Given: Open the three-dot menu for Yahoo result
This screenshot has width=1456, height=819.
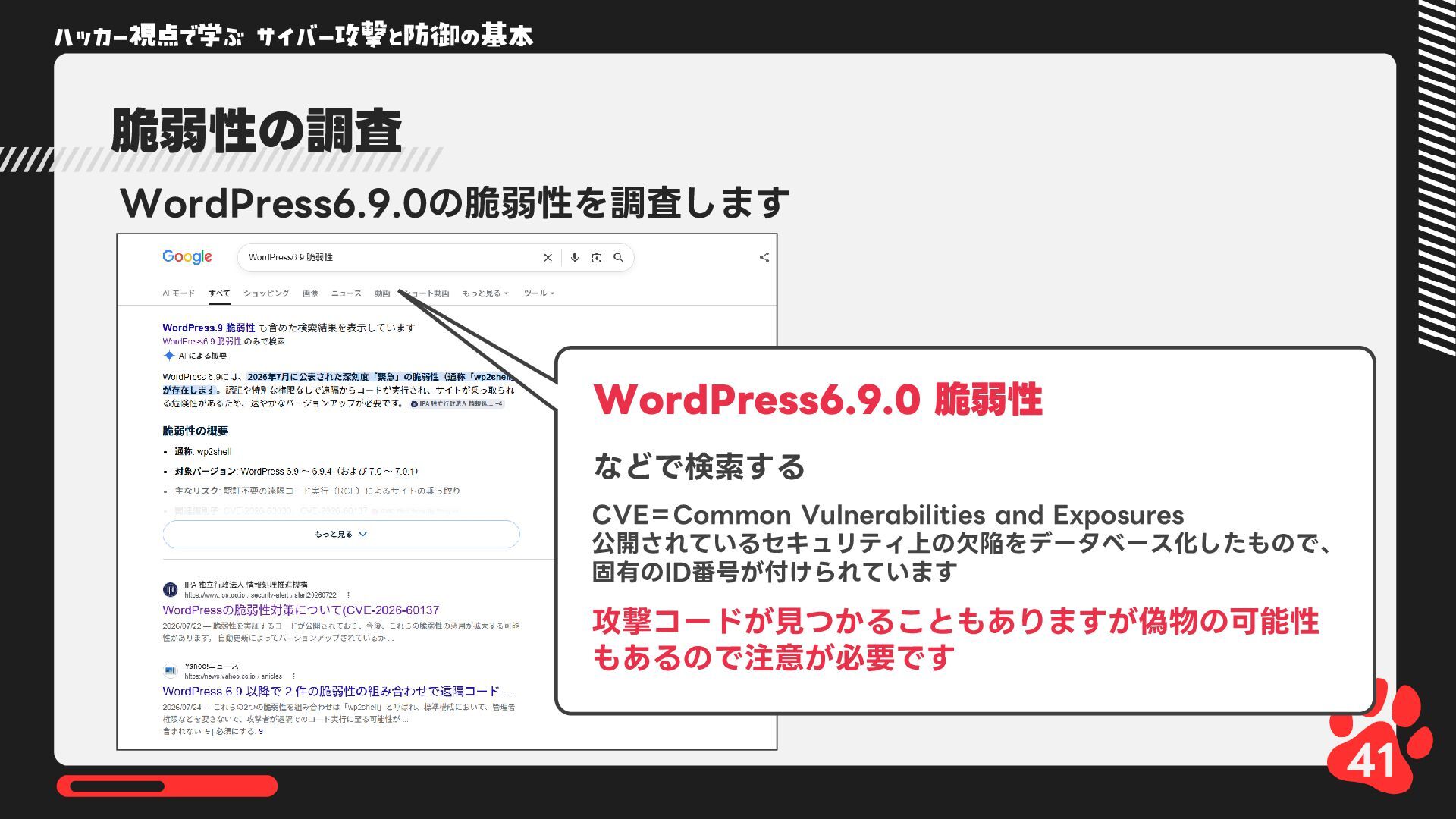Looking at the screenshot, I should 293,676.
